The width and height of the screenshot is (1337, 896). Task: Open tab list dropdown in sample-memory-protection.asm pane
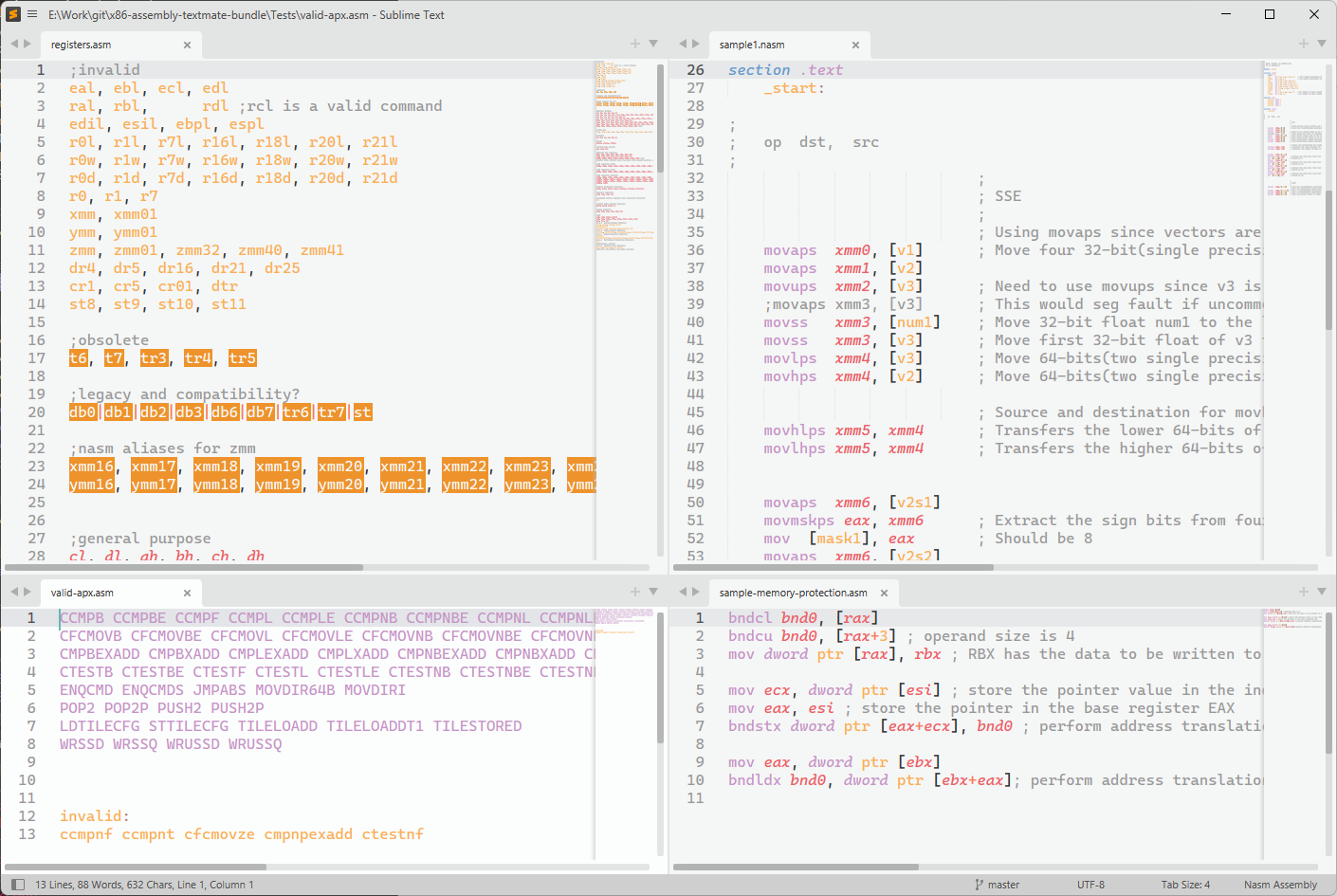(1322, 592)
